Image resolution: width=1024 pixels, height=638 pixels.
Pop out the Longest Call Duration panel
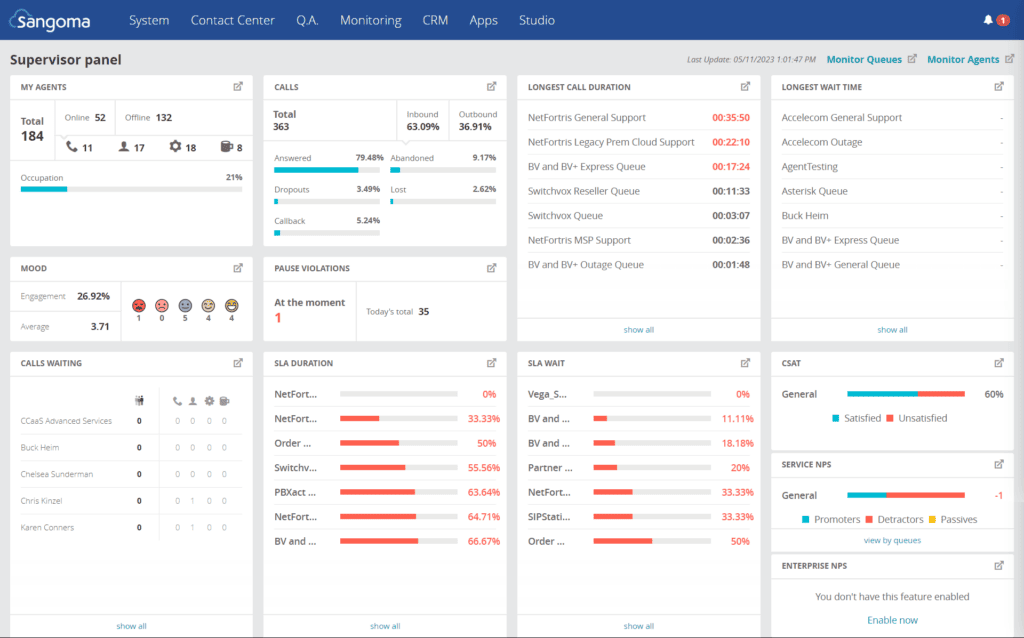click(x=745, y=87)
